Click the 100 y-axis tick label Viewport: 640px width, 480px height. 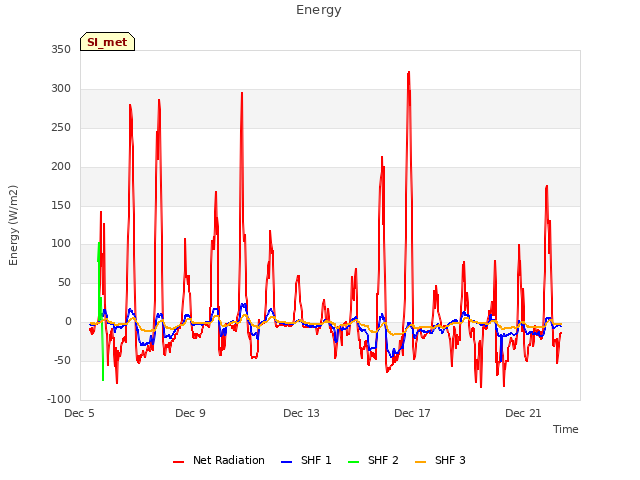pyautogui.click(x=61, y=244)
